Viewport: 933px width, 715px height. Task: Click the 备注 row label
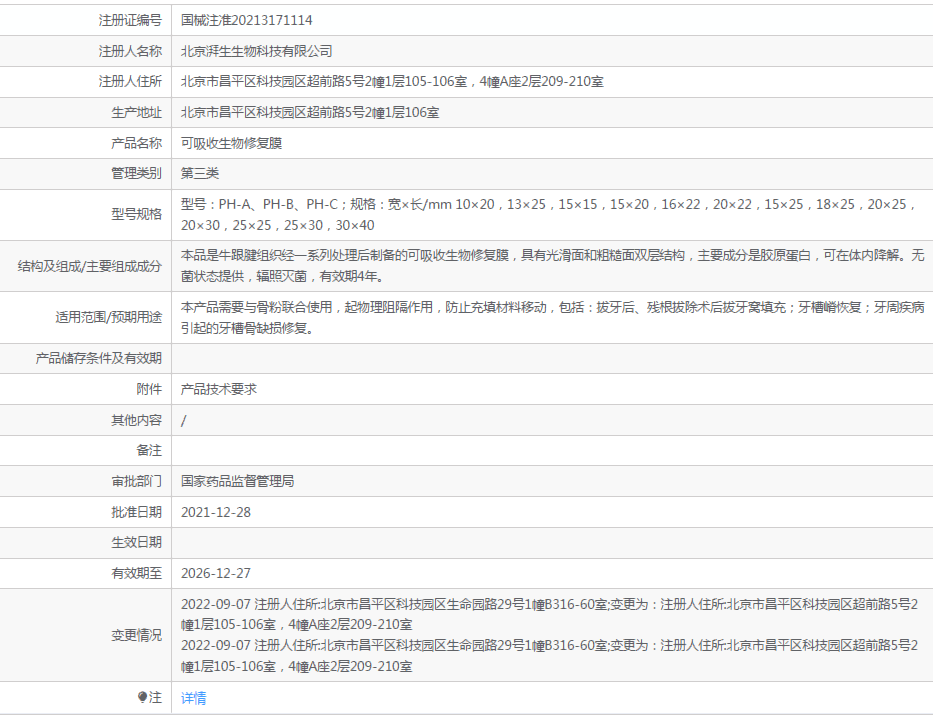coord(149,450)
